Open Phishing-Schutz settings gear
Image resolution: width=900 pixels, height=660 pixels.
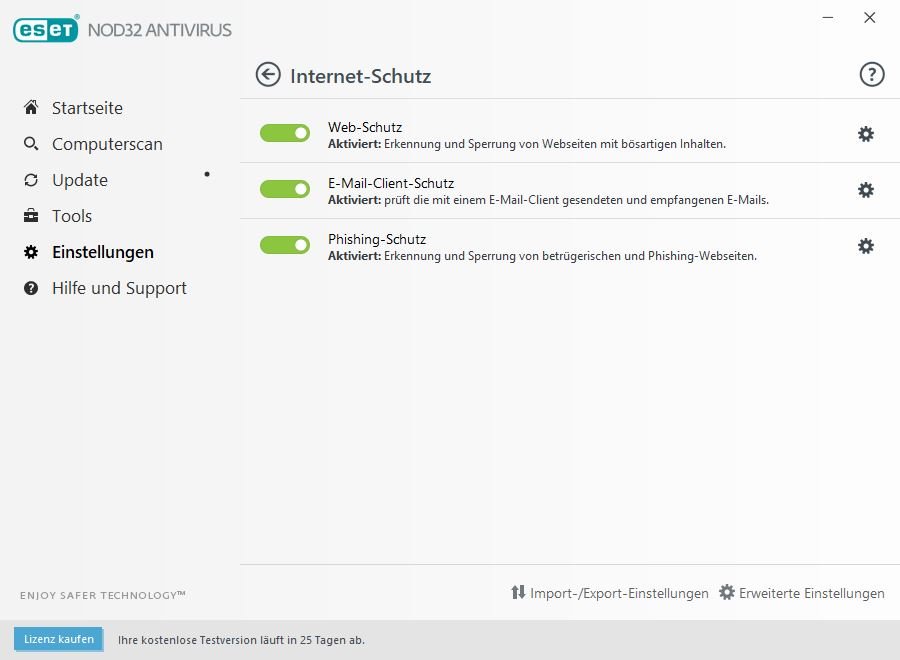866,246
